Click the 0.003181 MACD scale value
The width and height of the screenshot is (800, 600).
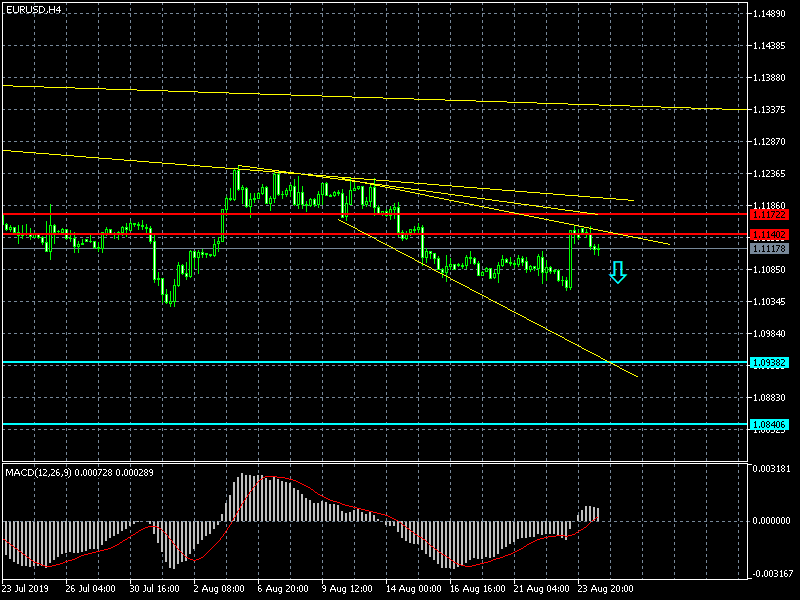(x=773, y=468)
